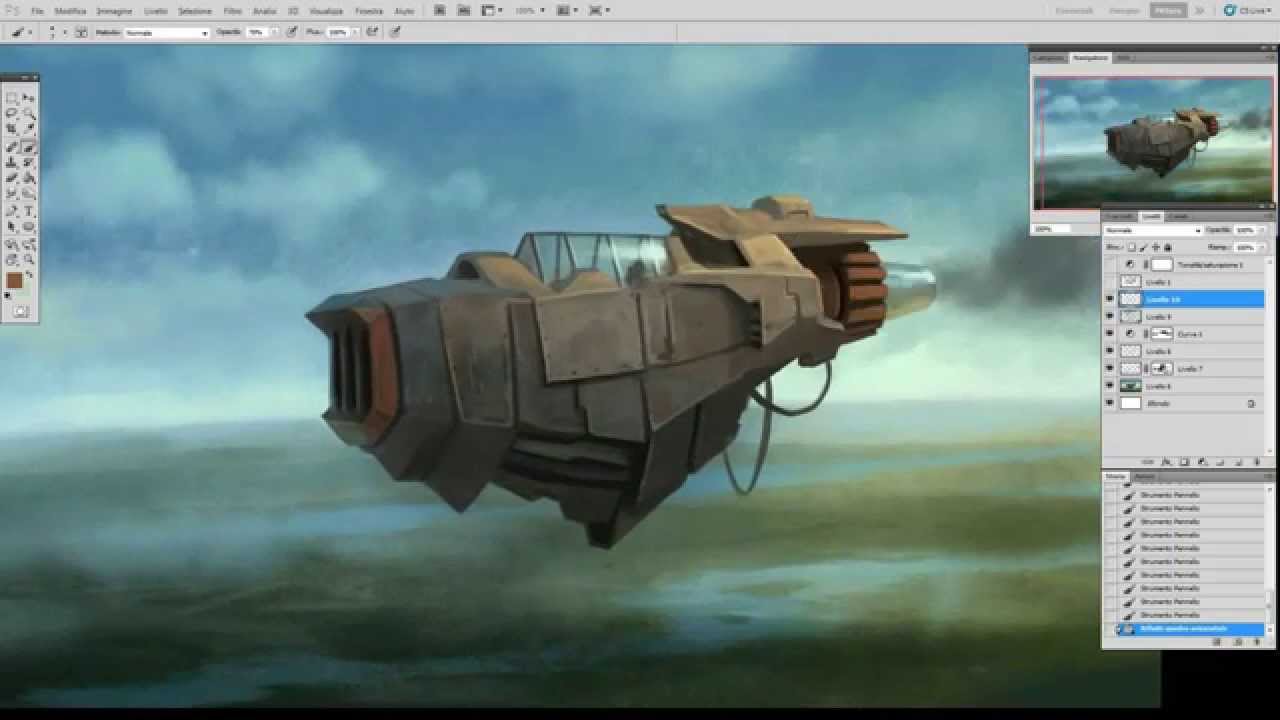This screenshot has width=1280, height=720.
Task: Show the Livello 1 layer
Action: pos(1109,282)
